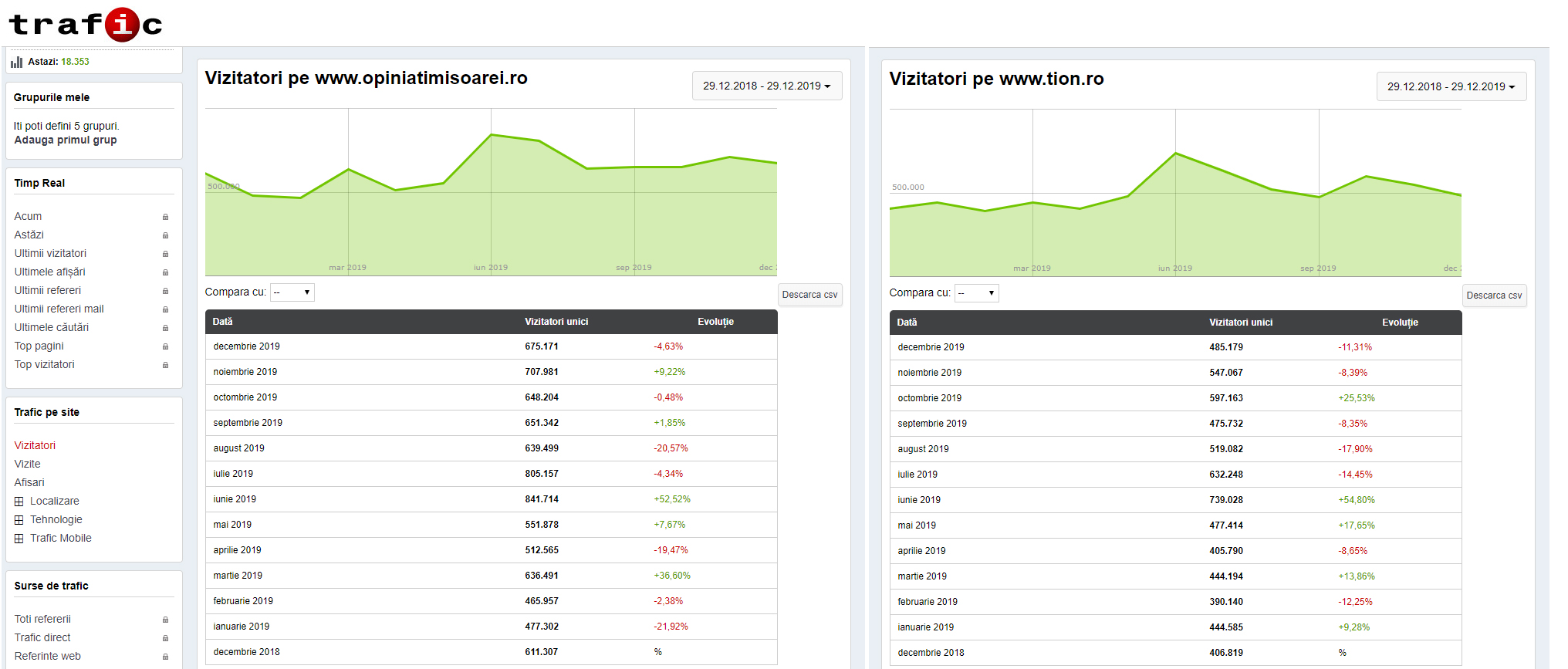The image size is (1568, 669).
Task: Click the lock icon beside Acum
Action: pyautogui.click(x=165, y=217)
